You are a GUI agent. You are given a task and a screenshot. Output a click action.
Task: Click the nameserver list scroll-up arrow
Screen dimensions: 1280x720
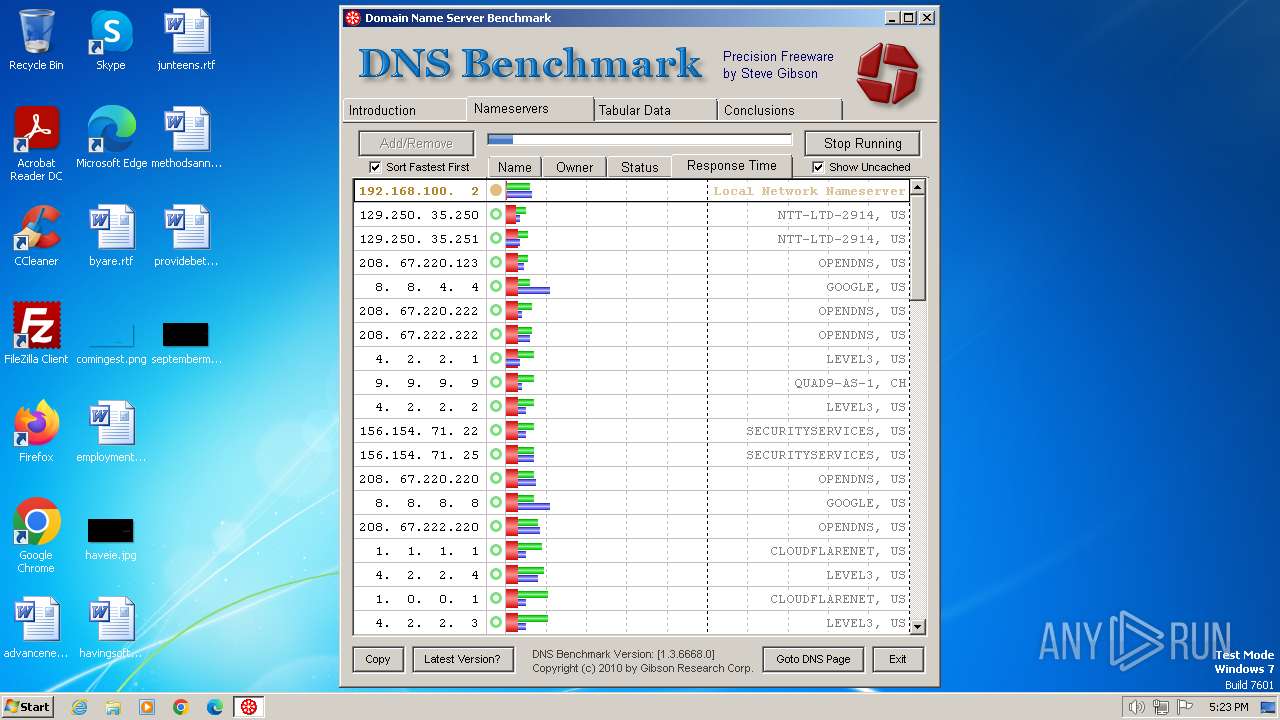(x=917, y=187)
